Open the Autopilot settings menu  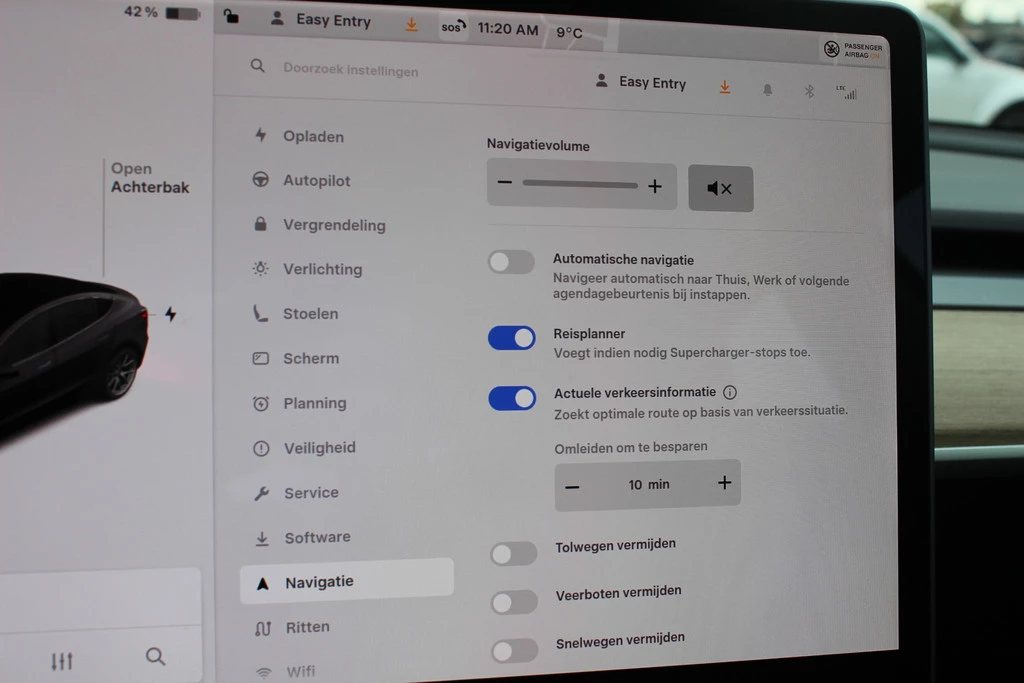click(x=316, y=181)
